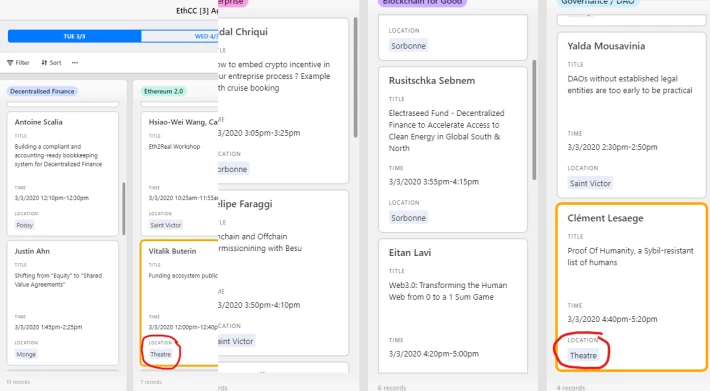Select the TUE 3/3 day tab

[74, 36]
